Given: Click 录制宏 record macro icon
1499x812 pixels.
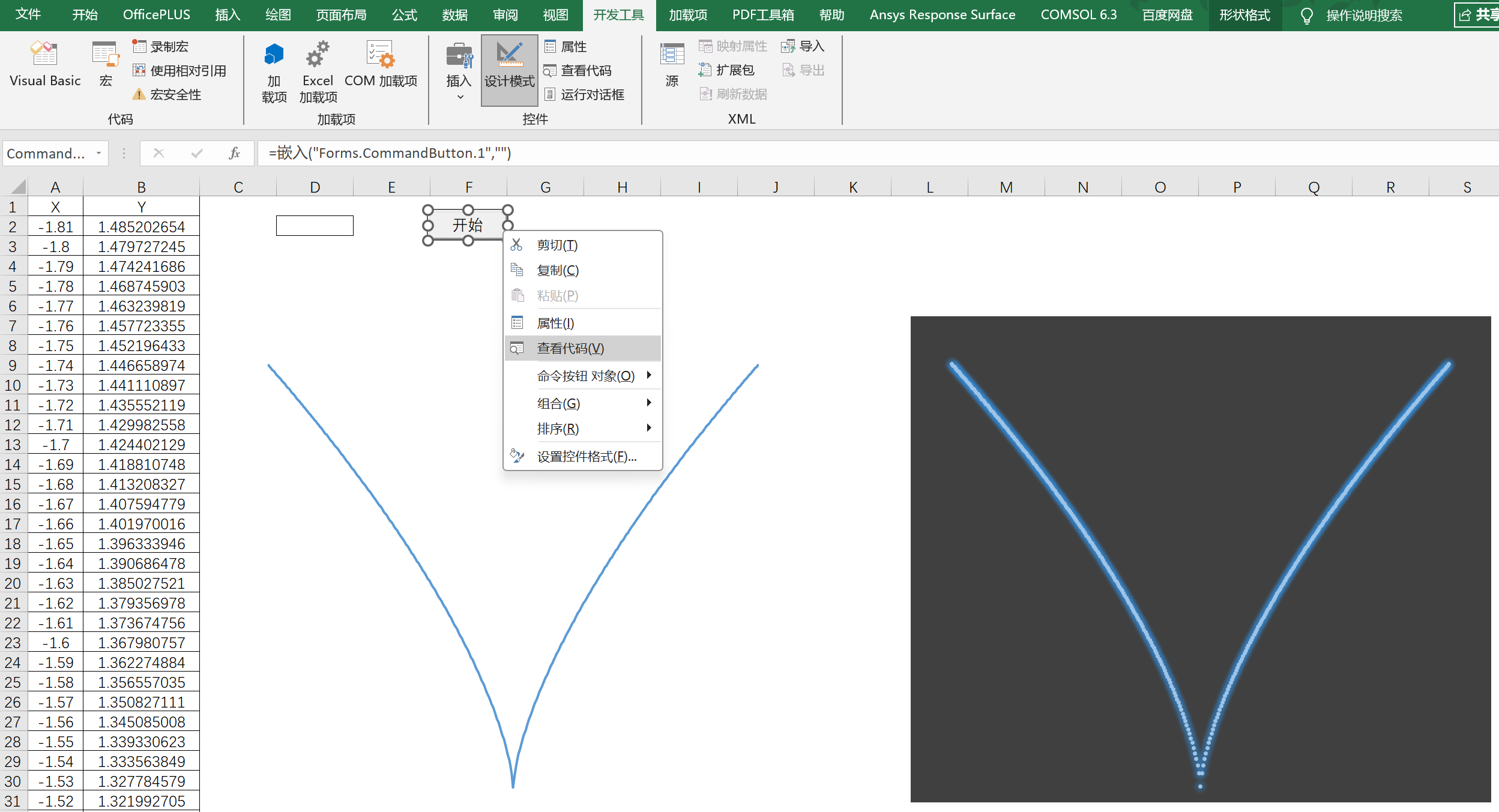Looking at the screenshot, I should (139, 46).
